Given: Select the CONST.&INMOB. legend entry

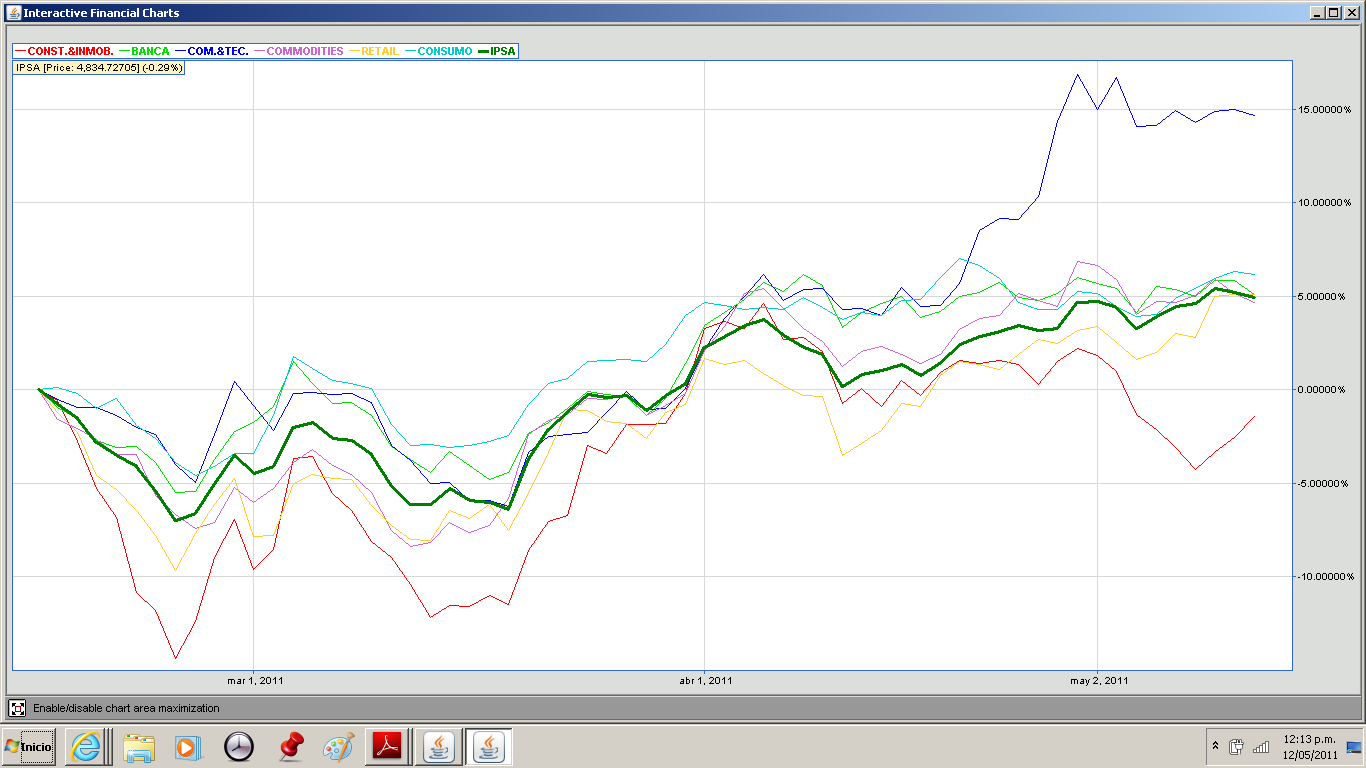Looking at the screenshot, I should [64, 51].
